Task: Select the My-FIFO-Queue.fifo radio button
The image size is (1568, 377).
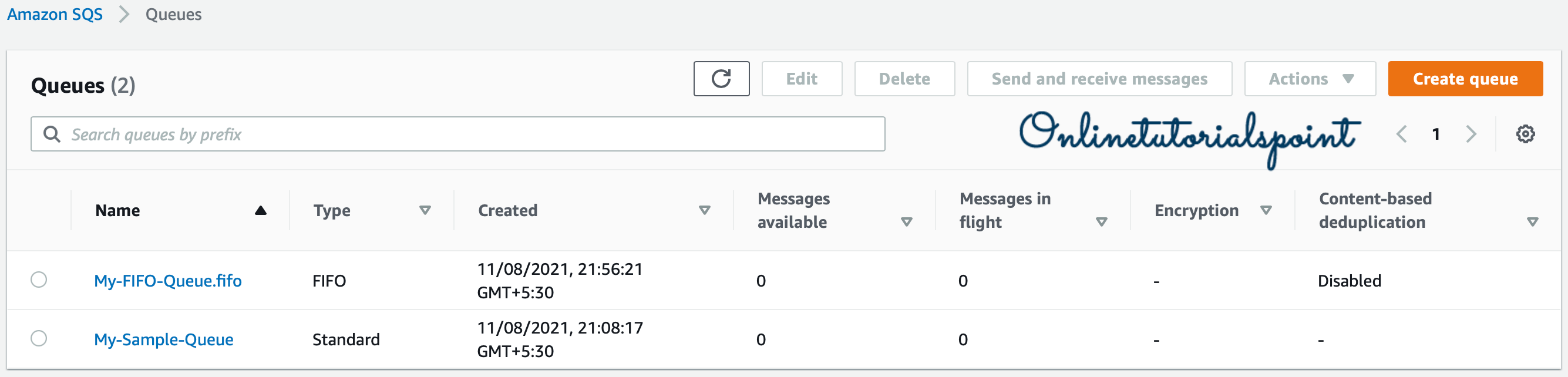Action: tap(39, 280)
